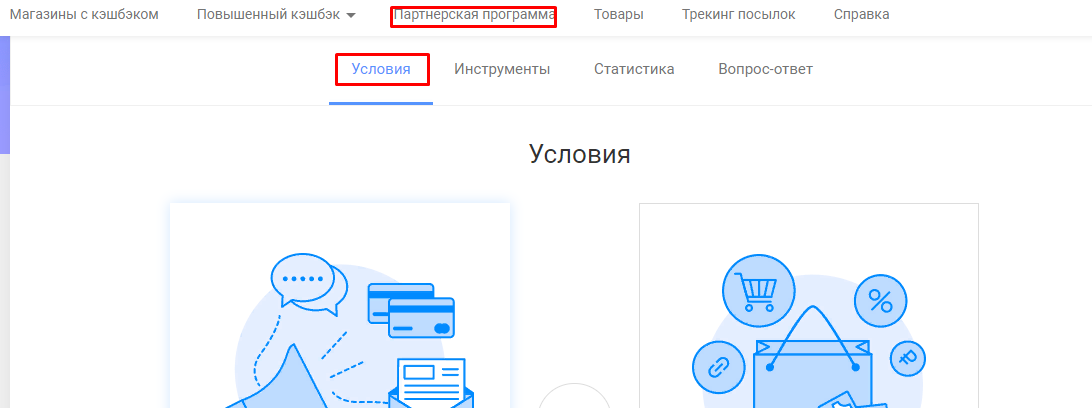Image resolution: width=1092 pixels, height=408 pixels.
Task: Click the shopping cart circle icon
Action: coord(758,291)
